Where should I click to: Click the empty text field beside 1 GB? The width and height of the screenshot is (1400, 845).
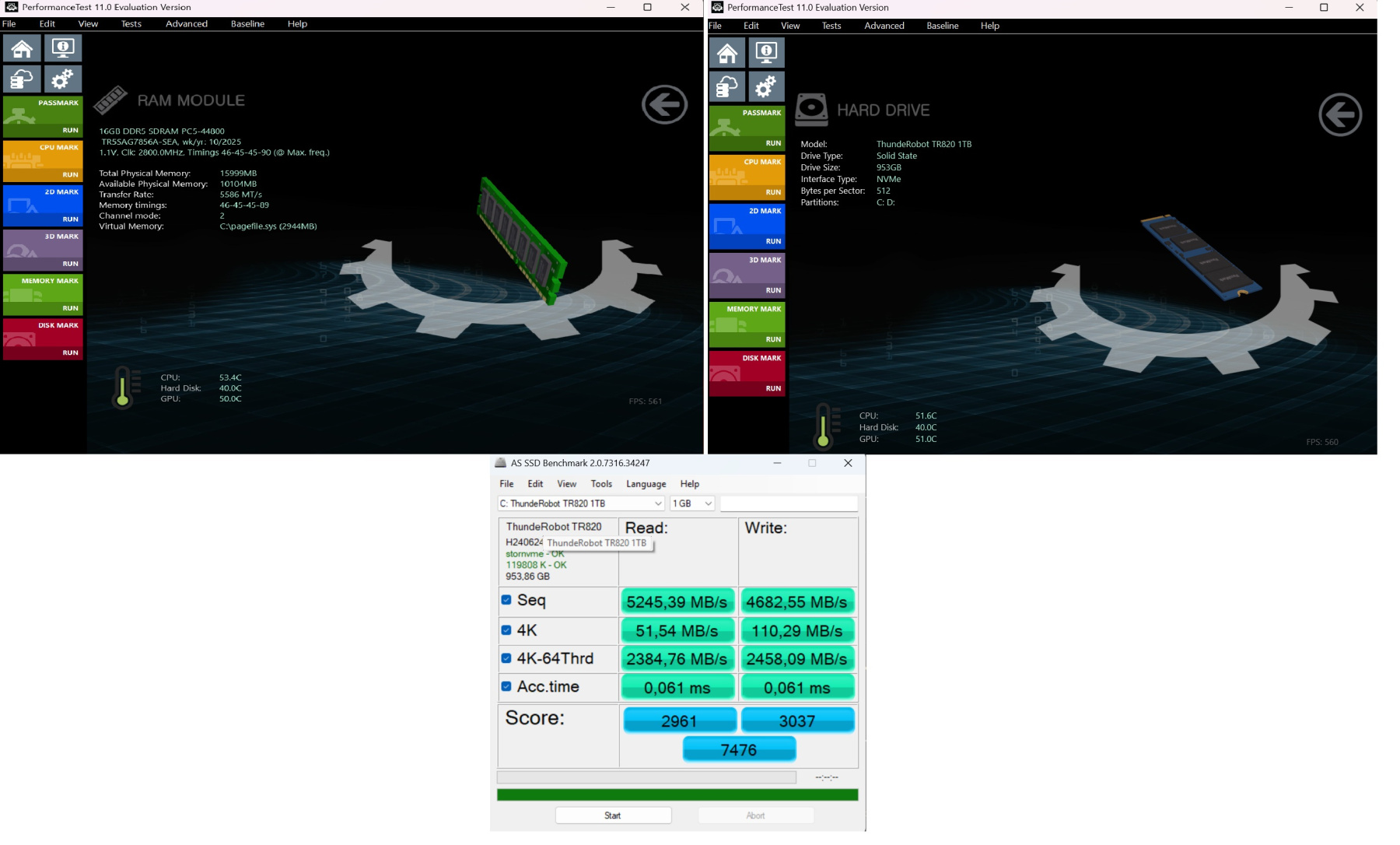[788, 503]
